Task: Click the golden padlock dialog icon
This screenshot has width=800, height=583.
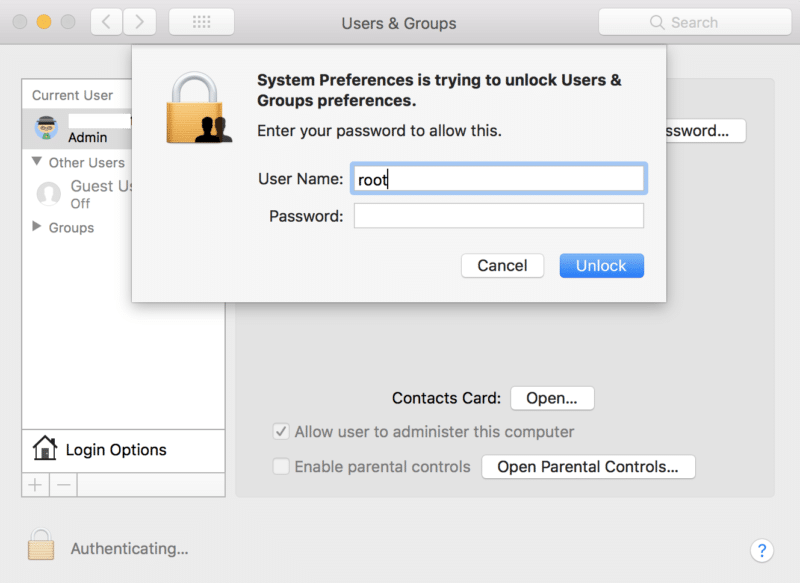Action: click(198, 108)
